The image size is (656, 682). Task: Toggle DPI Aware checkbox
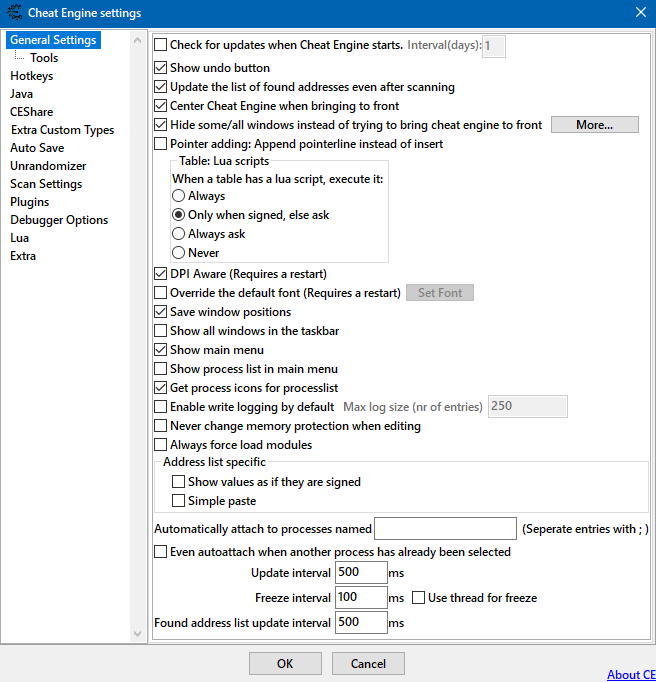161,274
